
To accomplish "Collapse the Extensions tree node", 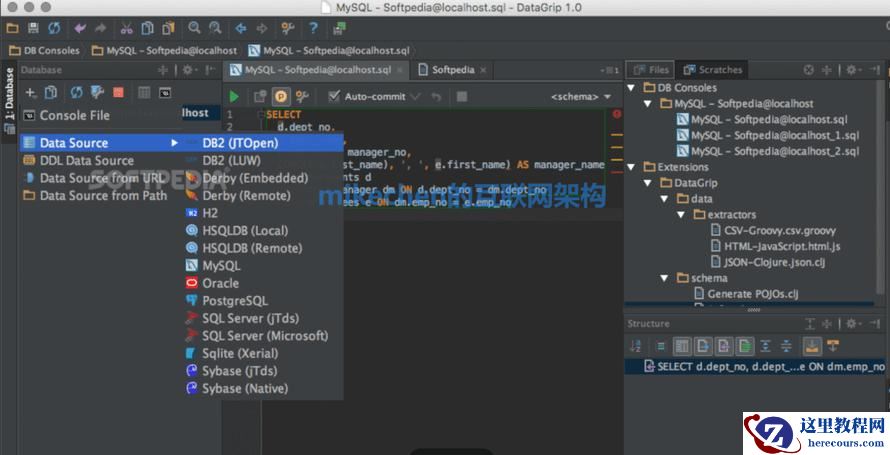I will [x=631, y=167].
